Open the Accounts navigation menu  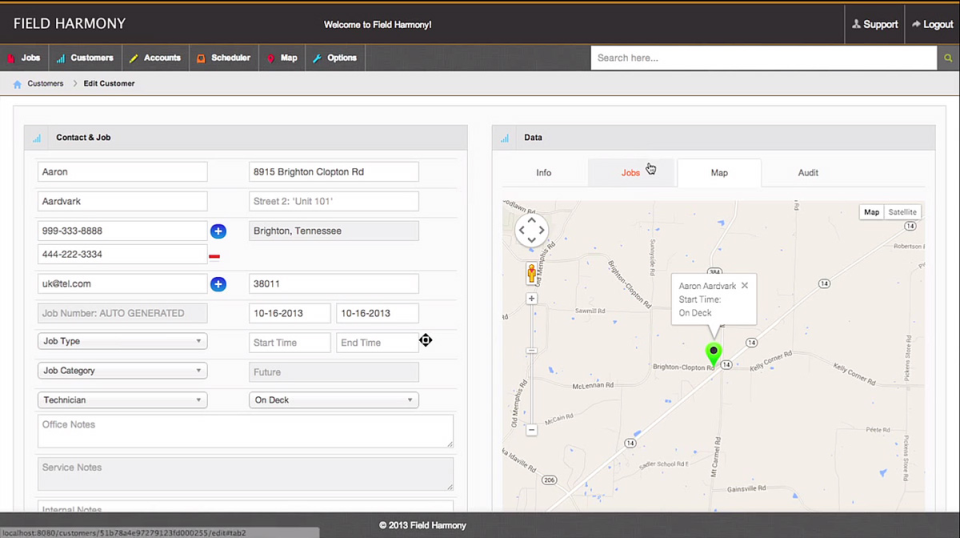[156, 58]
